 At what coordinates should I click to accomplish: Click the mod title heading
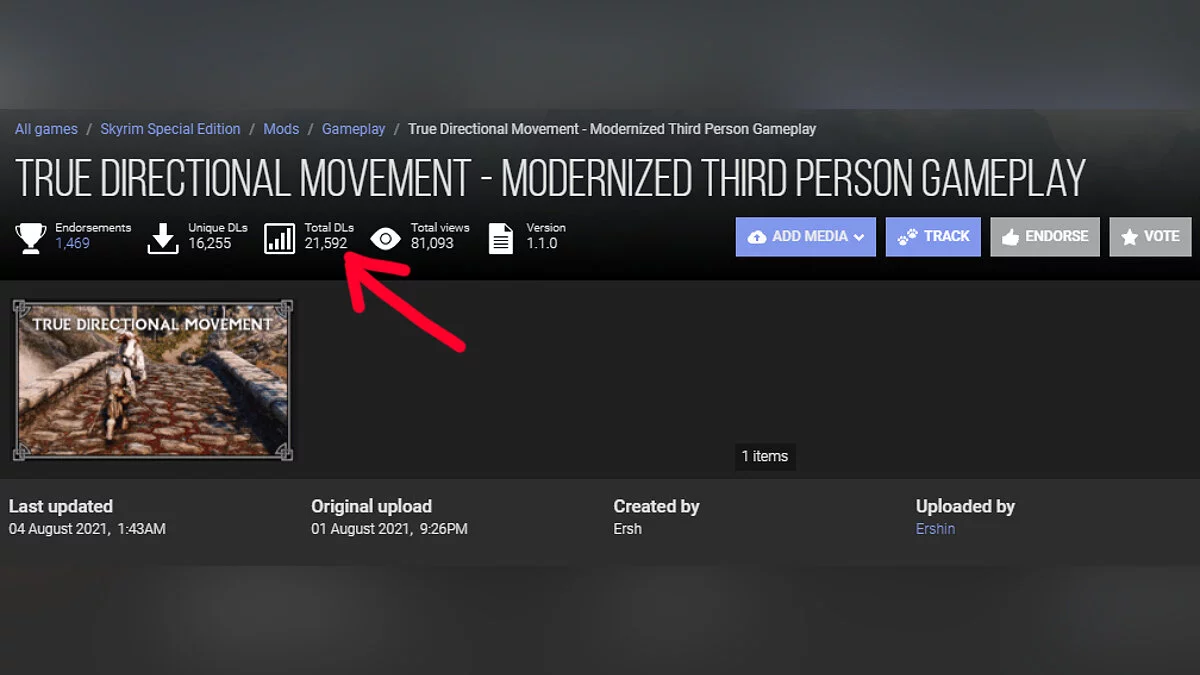point(550,179)
